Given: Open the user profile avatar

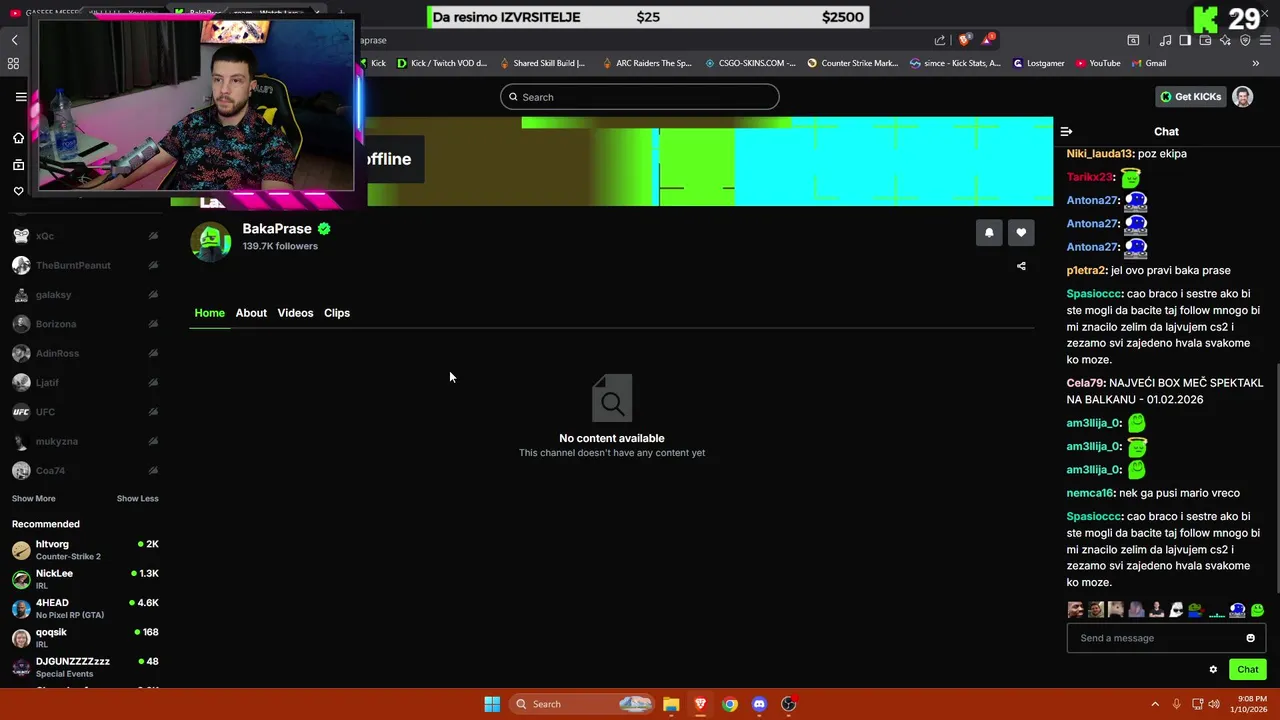Looking at the screenshot, I should click(x=1242, y=97).
